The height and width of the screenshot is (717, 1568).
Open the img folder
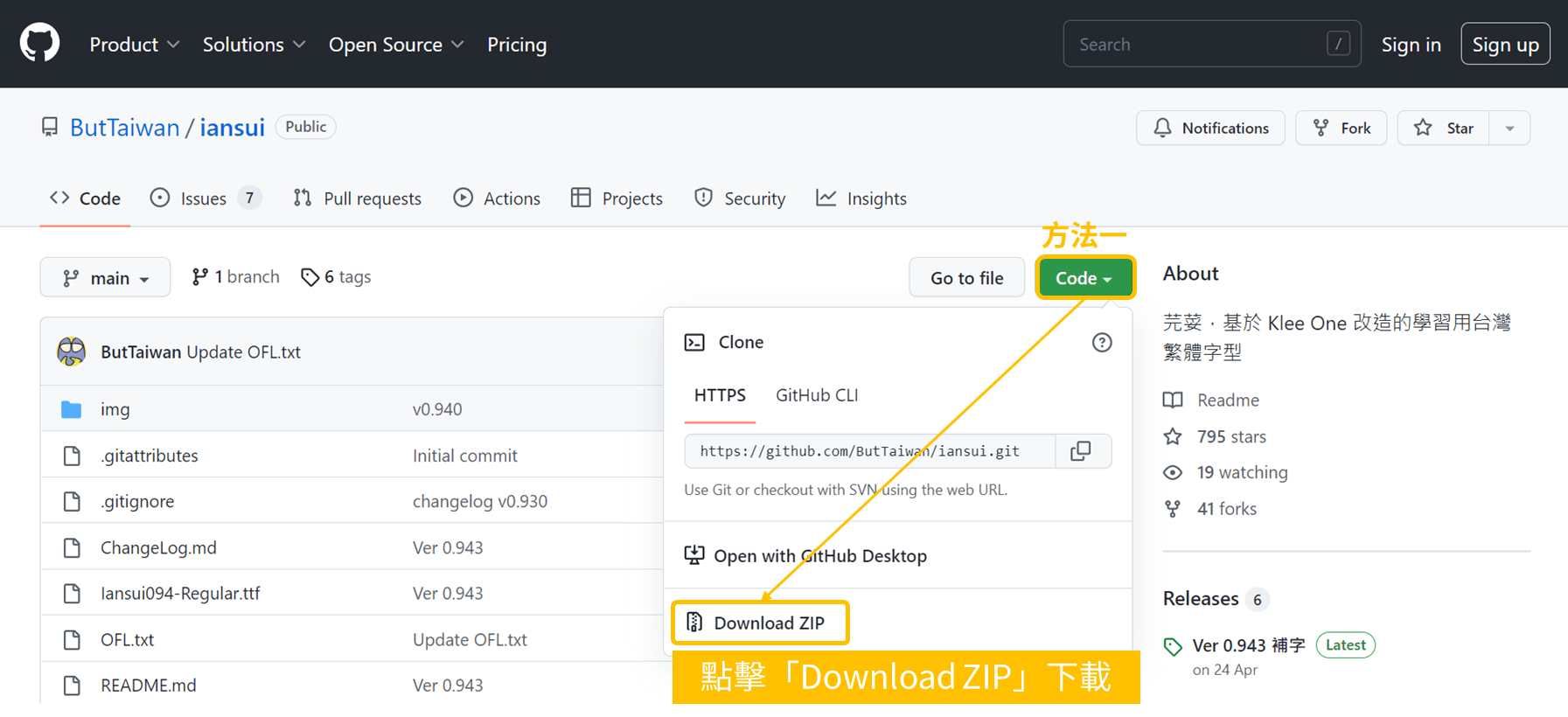tap(115, 409)
